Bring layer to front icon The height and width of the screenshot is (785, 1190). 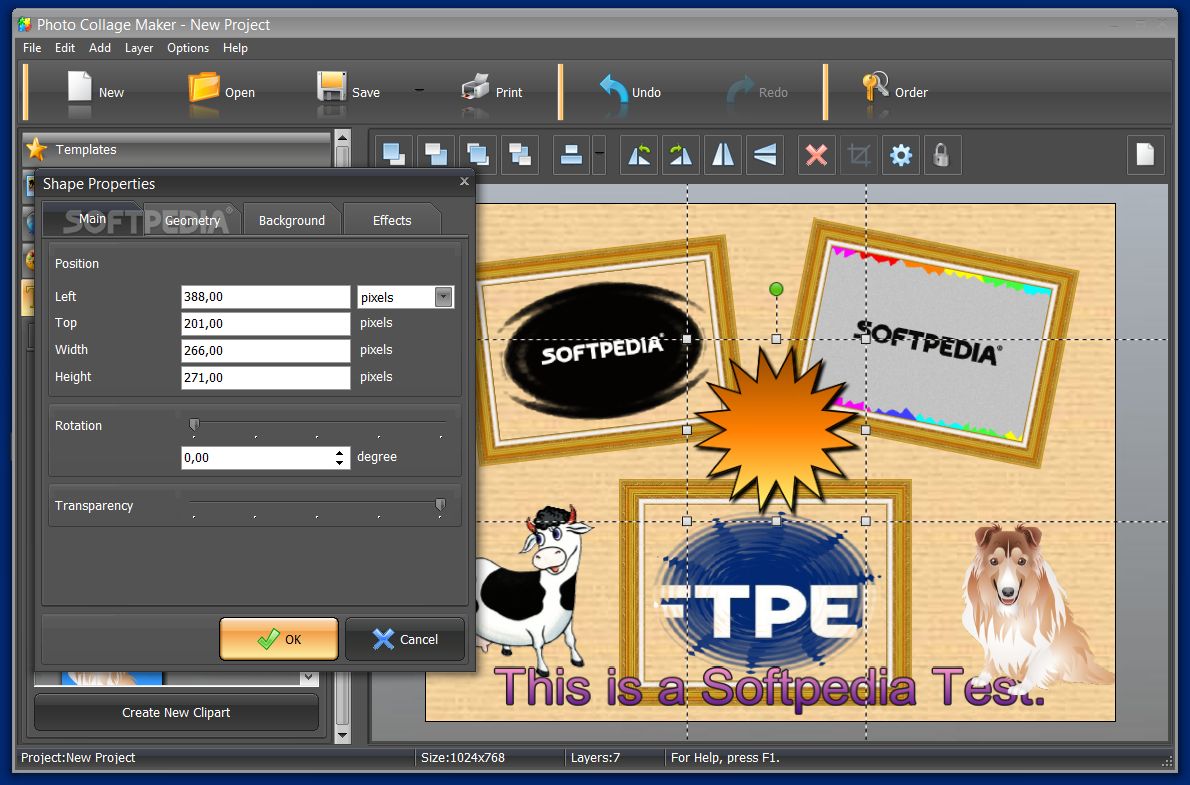394,155
